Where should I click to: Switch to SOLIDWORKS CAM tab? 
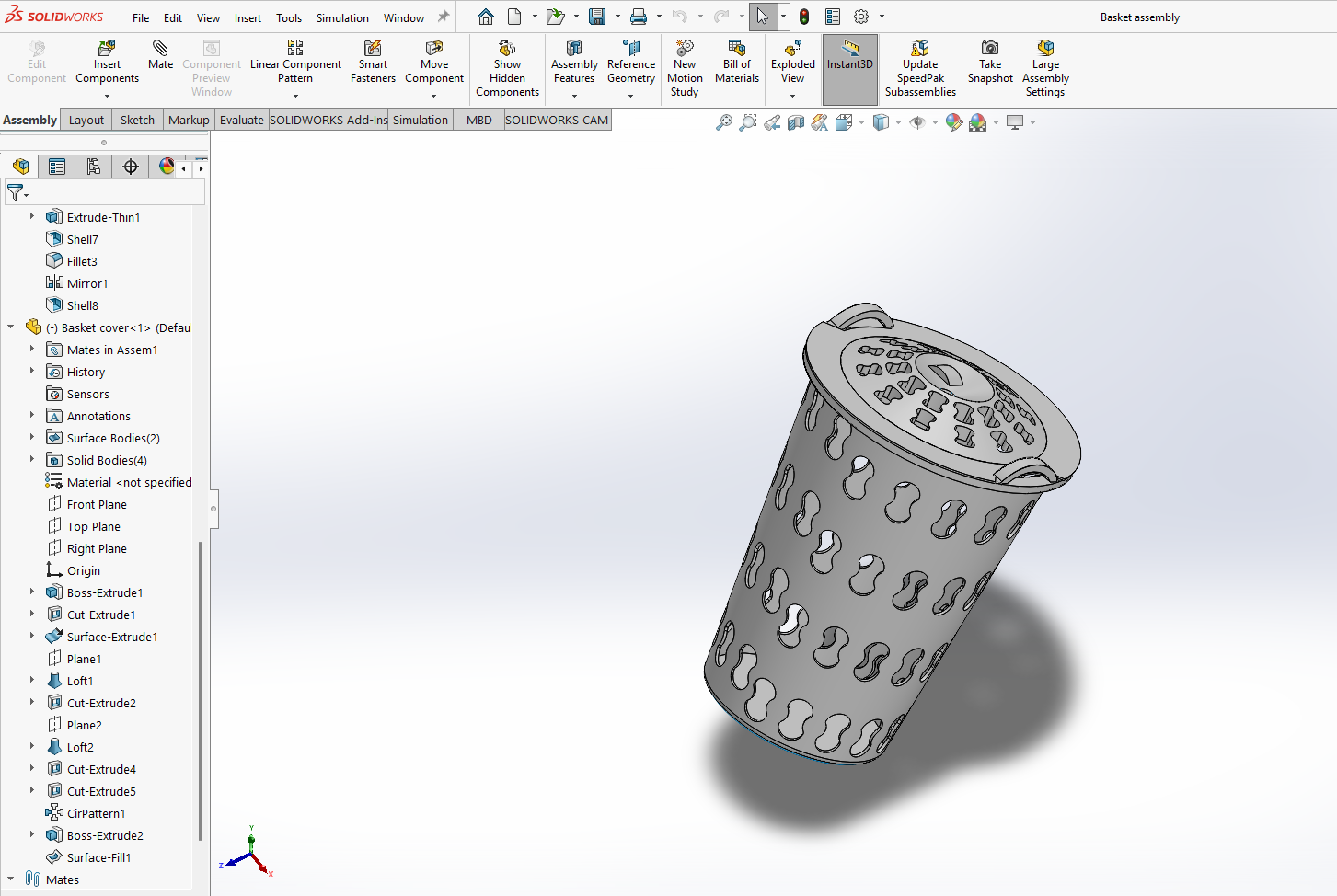pos(557,120)
